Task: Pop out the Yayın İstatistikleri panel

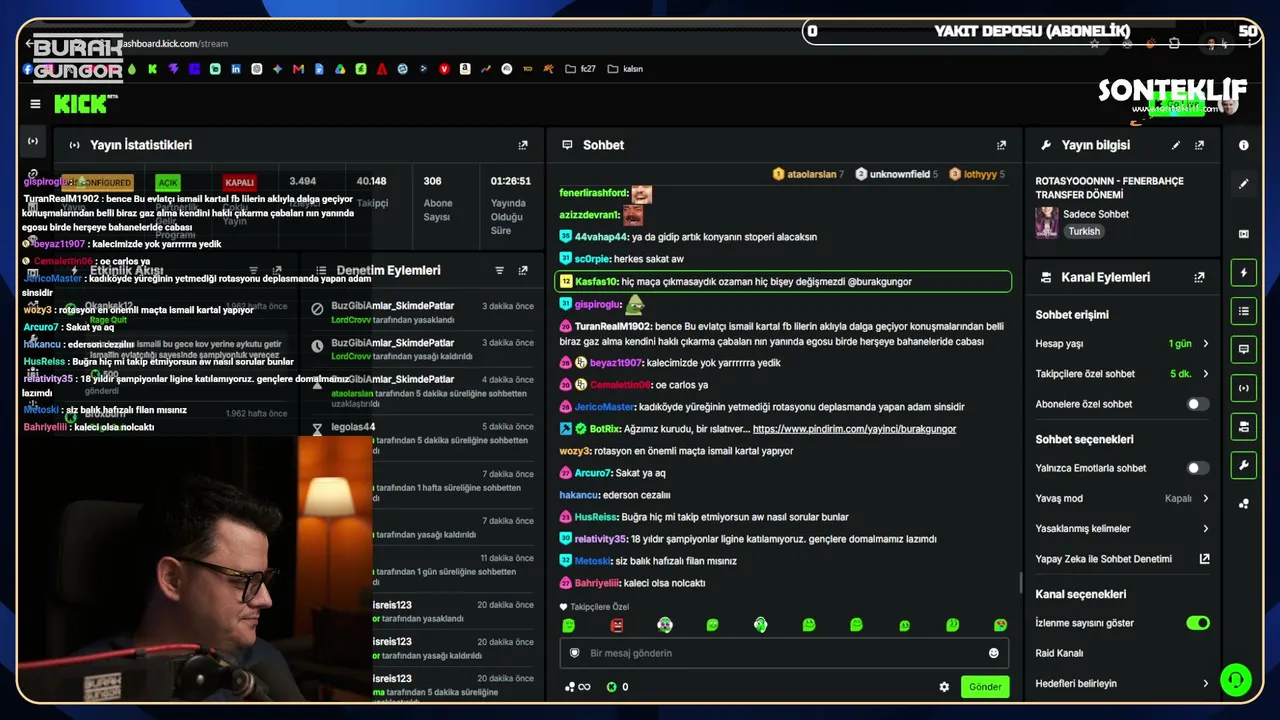Action: [x=522, y=145]
